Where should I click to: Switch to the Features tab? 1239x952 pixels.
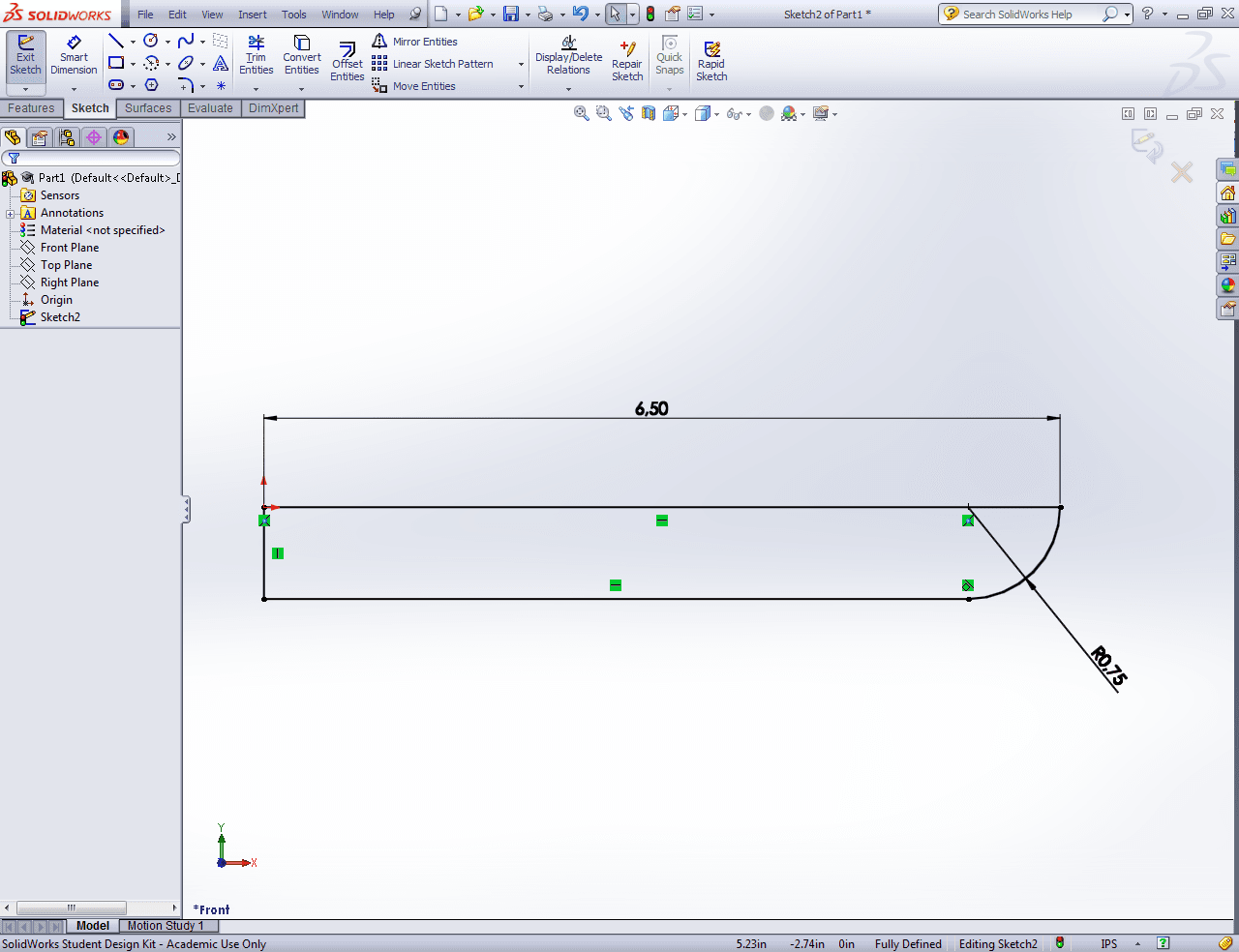click(x=32, y=108)
